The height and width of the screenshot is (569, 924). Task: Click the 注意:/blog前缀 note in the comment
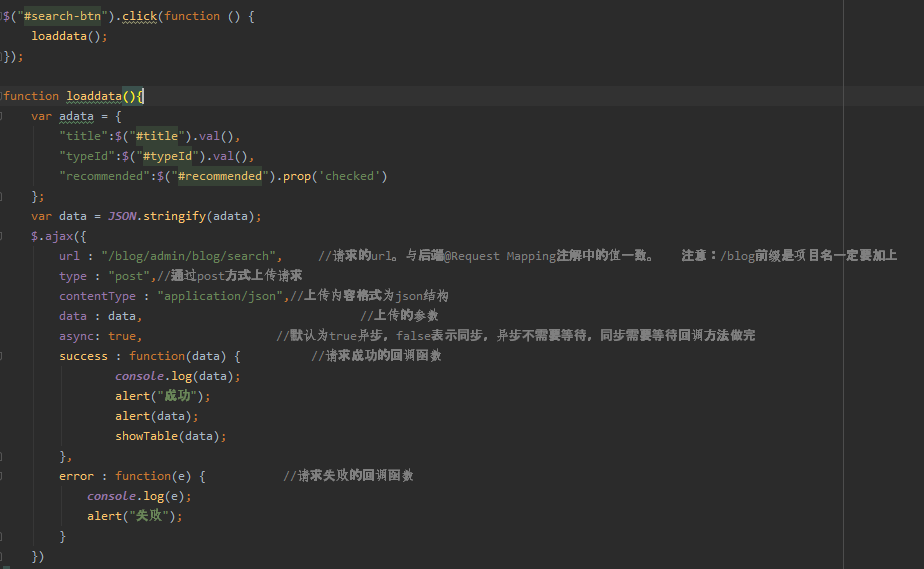pyautogui.click(x=789, y=256)
